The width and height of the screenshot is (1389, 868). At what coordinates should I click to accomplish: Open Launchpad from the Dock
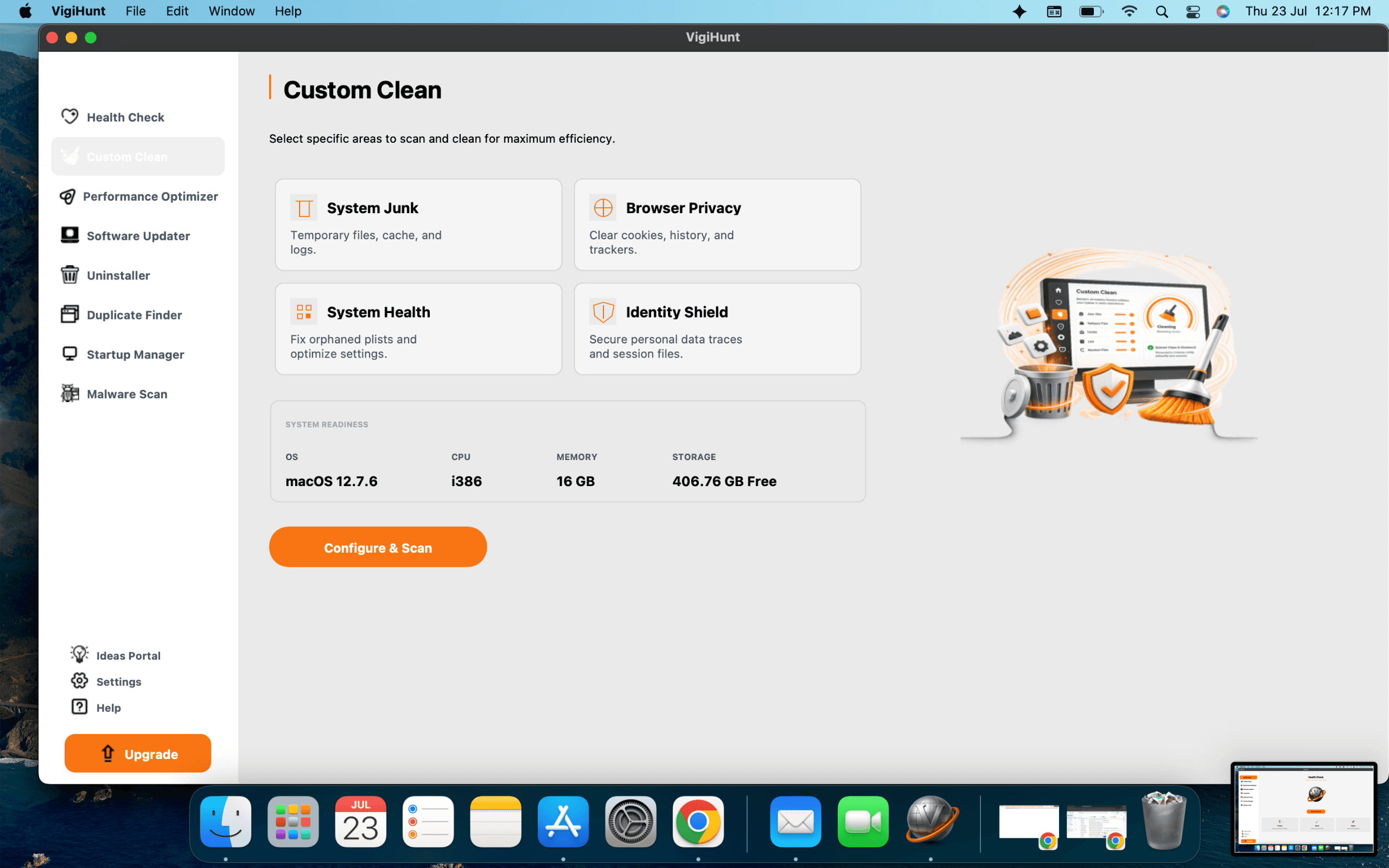(x=293, y=821)
